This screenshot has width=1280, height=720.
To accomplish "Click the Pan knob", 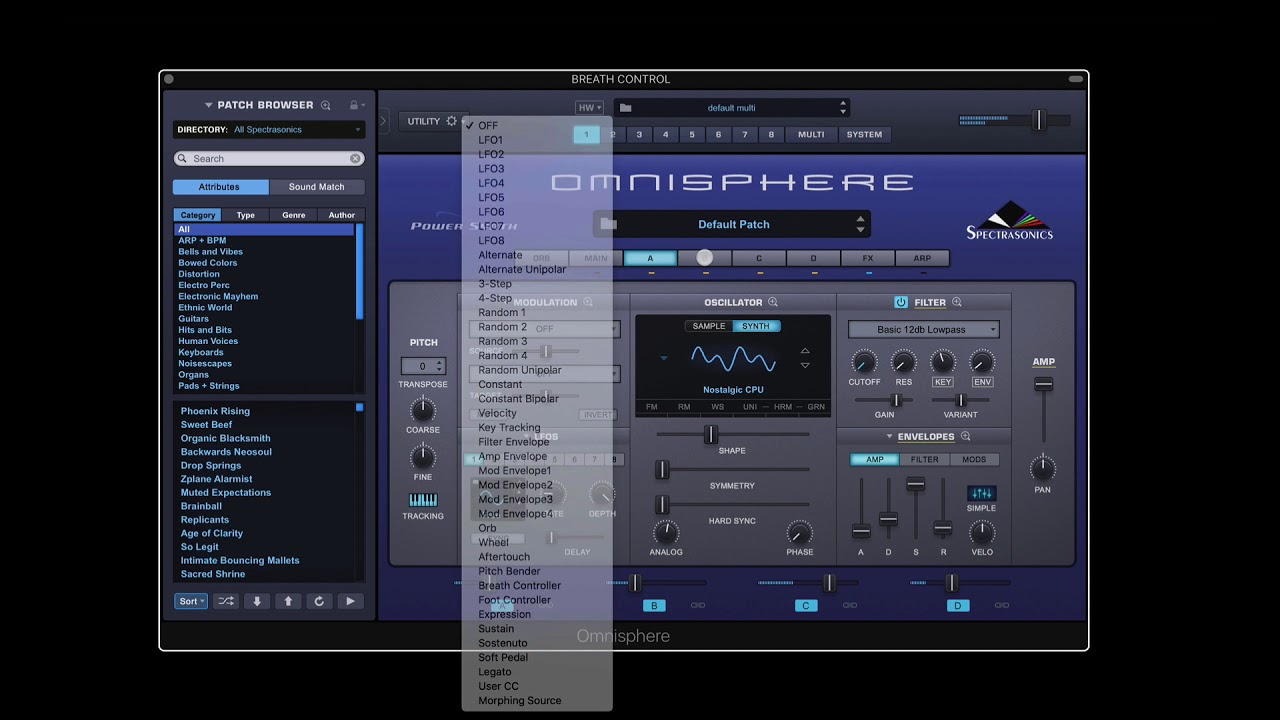I will [1043, 468].
